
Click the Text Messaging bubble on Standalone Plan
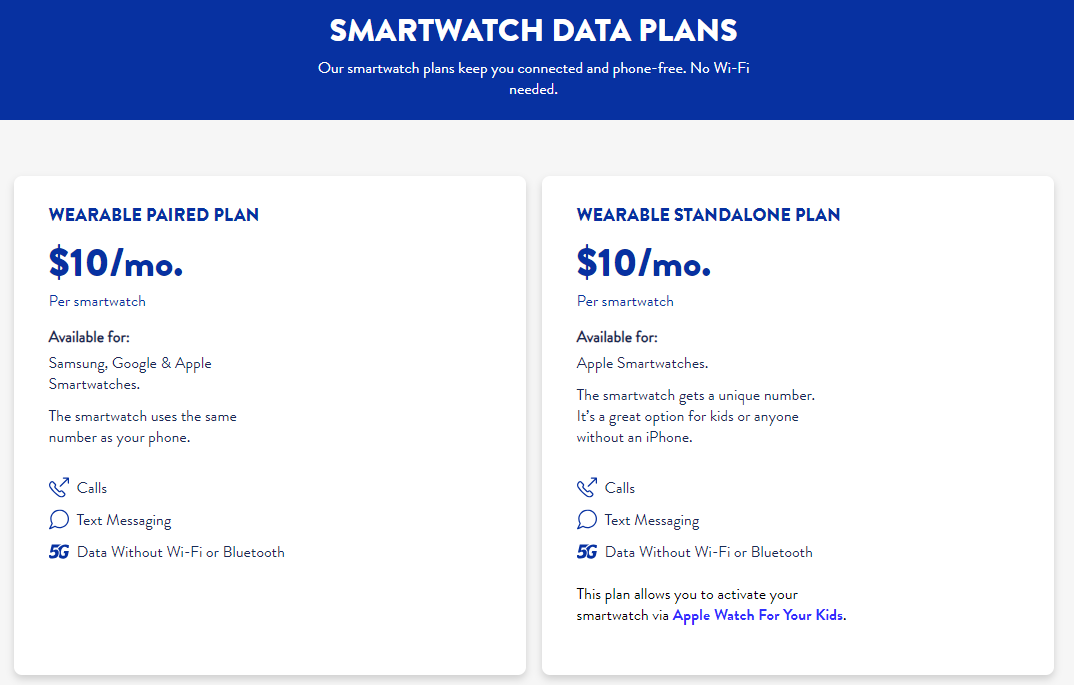586,519
